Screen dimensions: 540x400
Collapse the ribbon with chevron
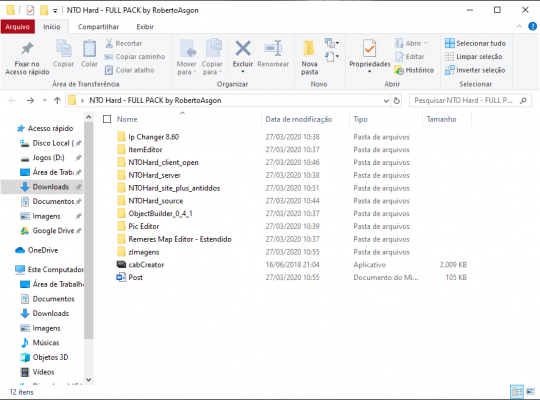519,27
